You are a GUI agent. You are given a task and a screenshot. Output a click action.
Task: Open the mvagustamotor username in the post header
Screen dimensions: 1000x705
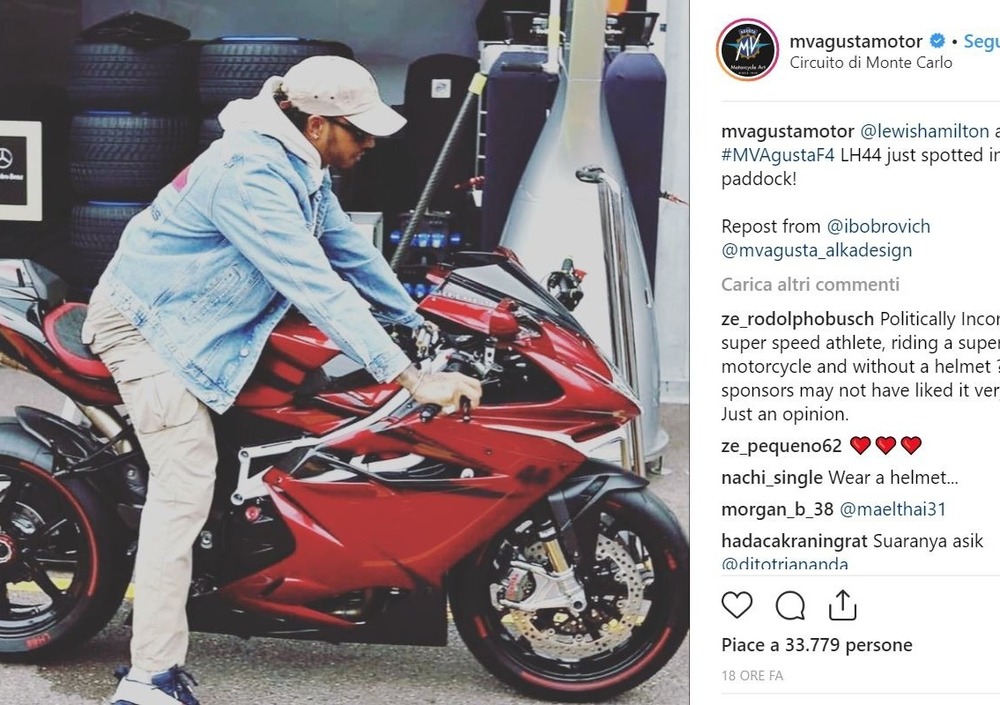click(856, 41)
